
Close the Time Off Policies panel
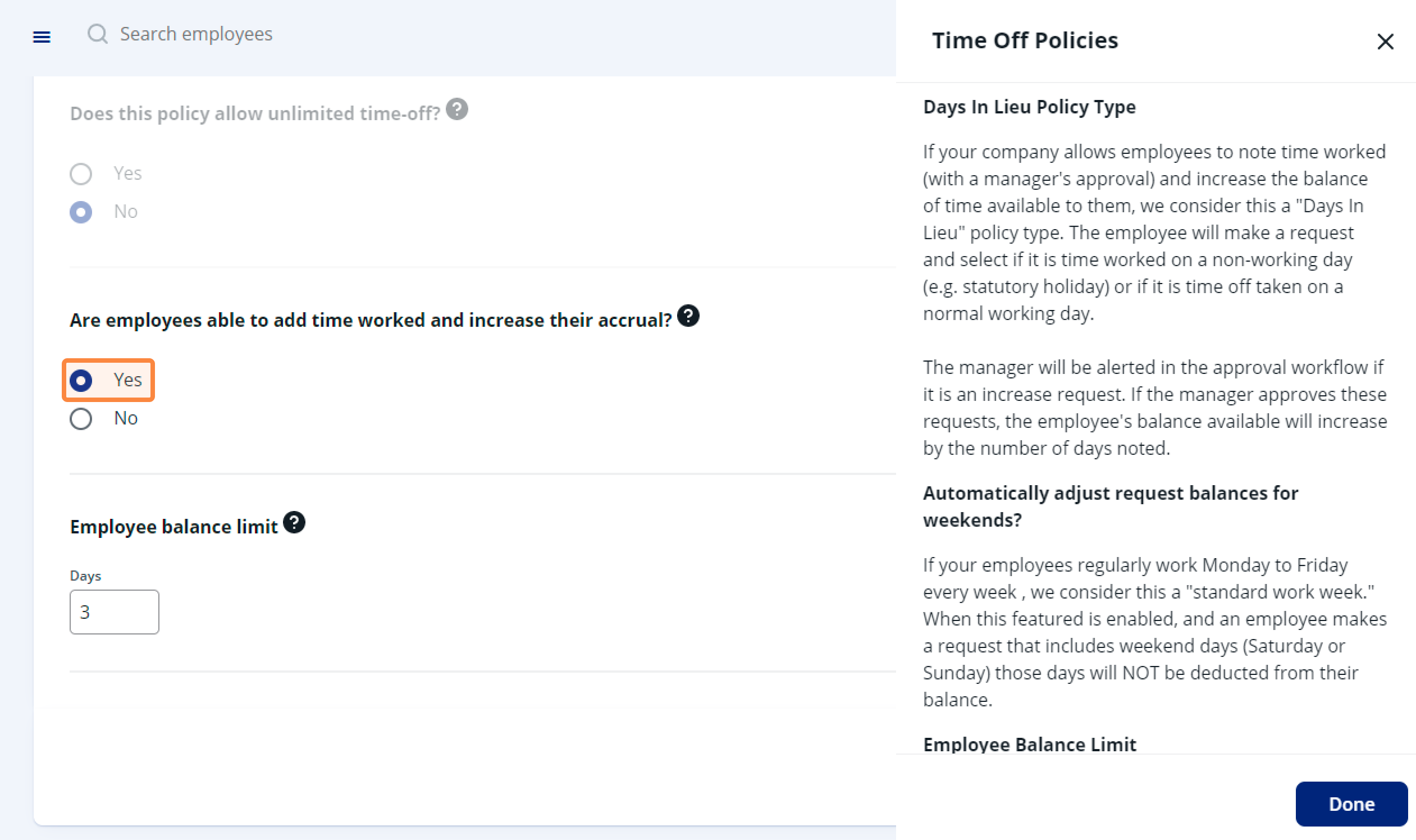click(x=1385, y=42)
